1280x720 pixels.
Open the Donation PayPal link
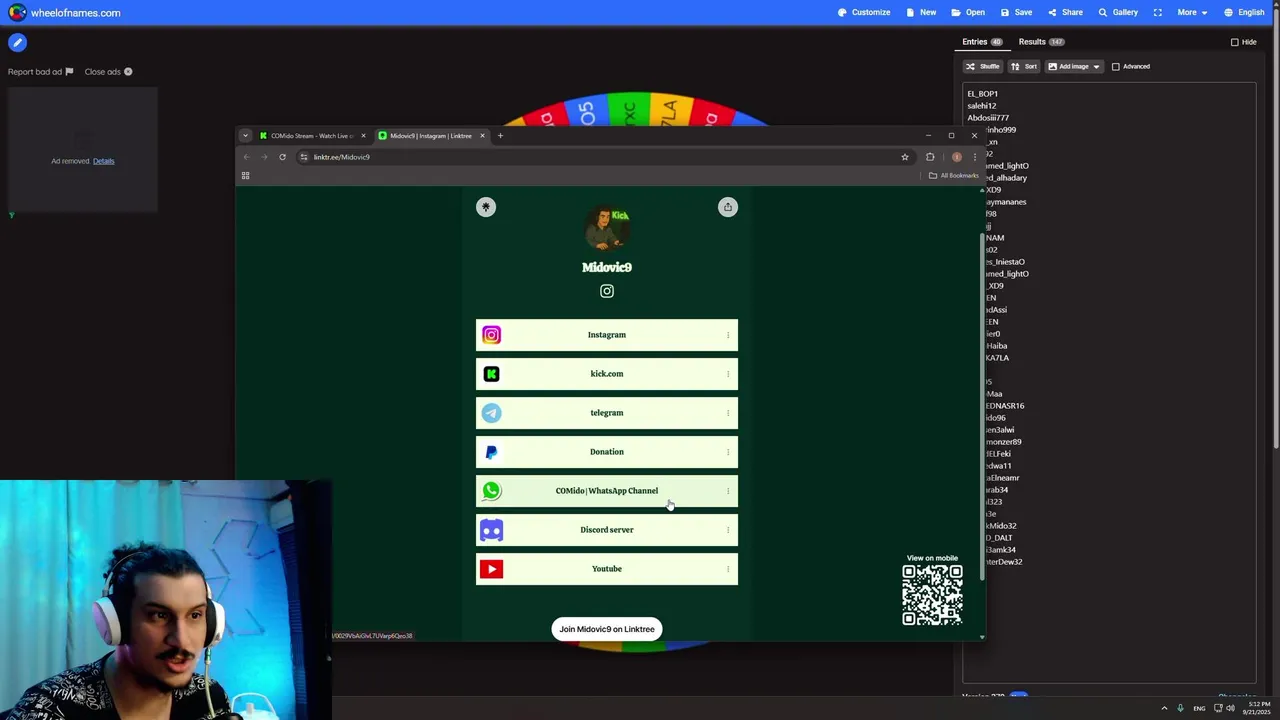click(x=607, y=452)
